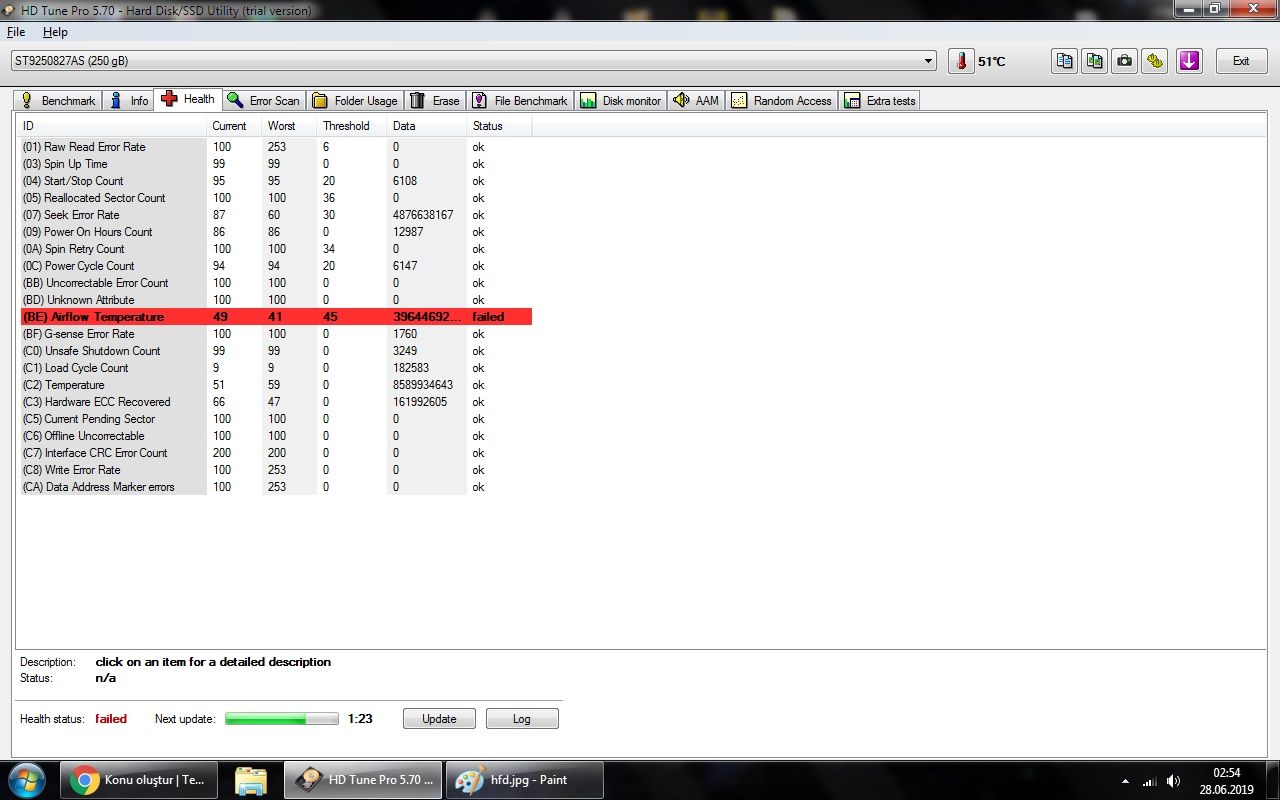
Task: Open the drive selector ST9250827AS dropdown
Action: (x=474, y=61)
